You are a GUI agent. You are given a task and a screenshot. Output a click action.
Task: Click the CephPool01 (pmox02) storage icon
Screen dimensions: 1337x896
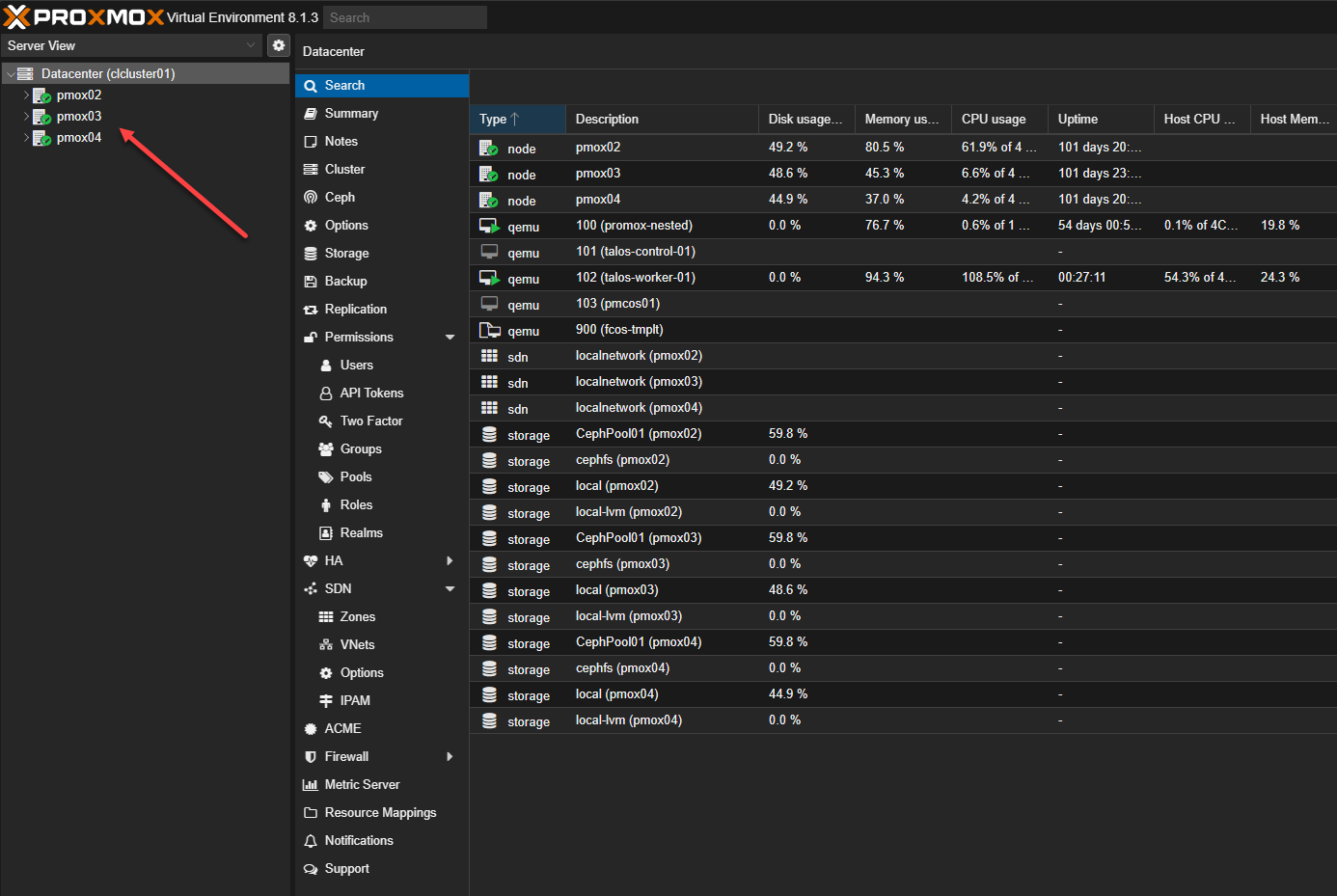490,434
